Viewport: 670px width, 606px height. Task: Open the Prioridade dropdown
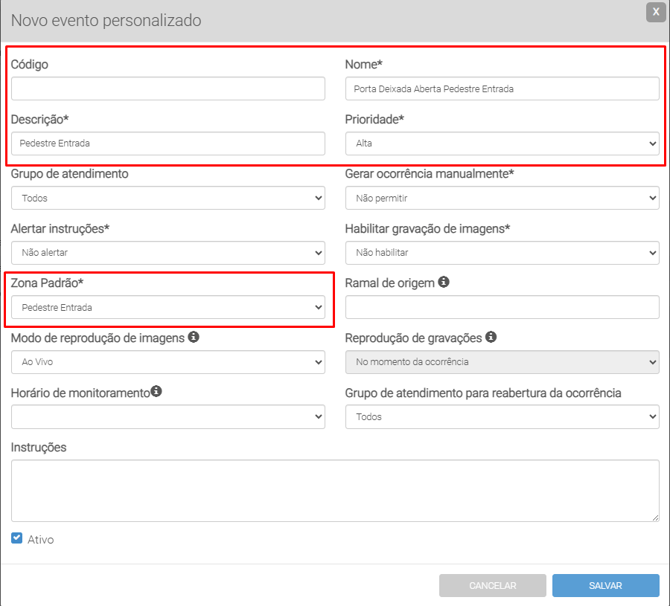[502, 144]
